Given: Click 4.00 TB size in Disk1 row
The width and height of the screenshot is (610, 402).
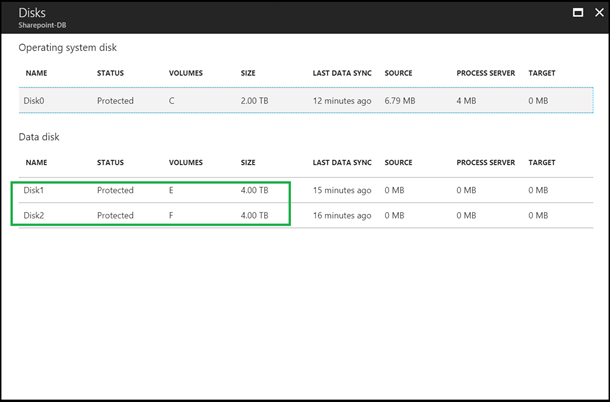Looking at the screenshot, I should click(254, 190).
